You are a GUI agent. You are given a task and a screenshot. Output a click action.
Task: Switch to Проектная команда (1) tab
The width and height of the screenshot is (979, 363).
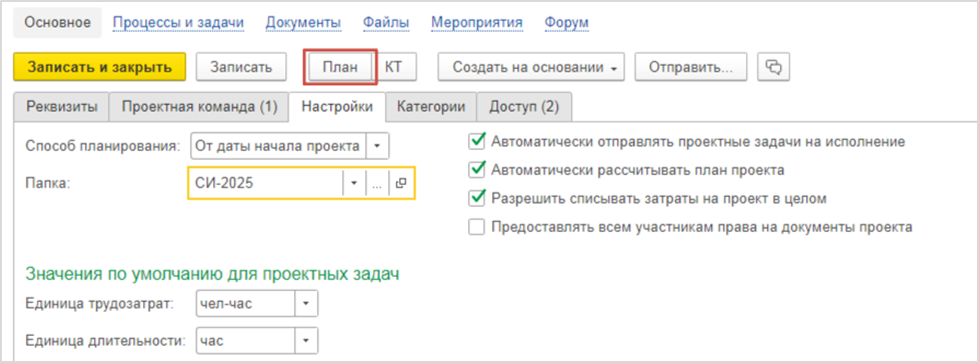point(199,107)
